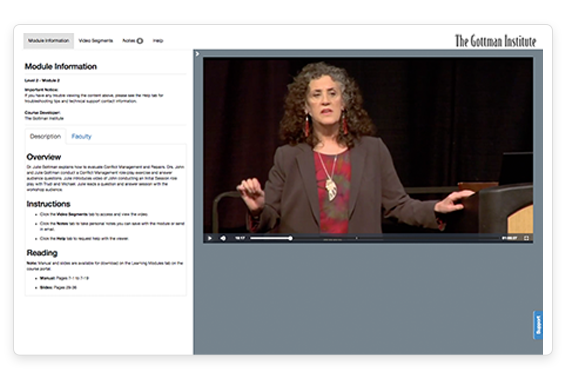Click the Overview heading

(44, 157)
